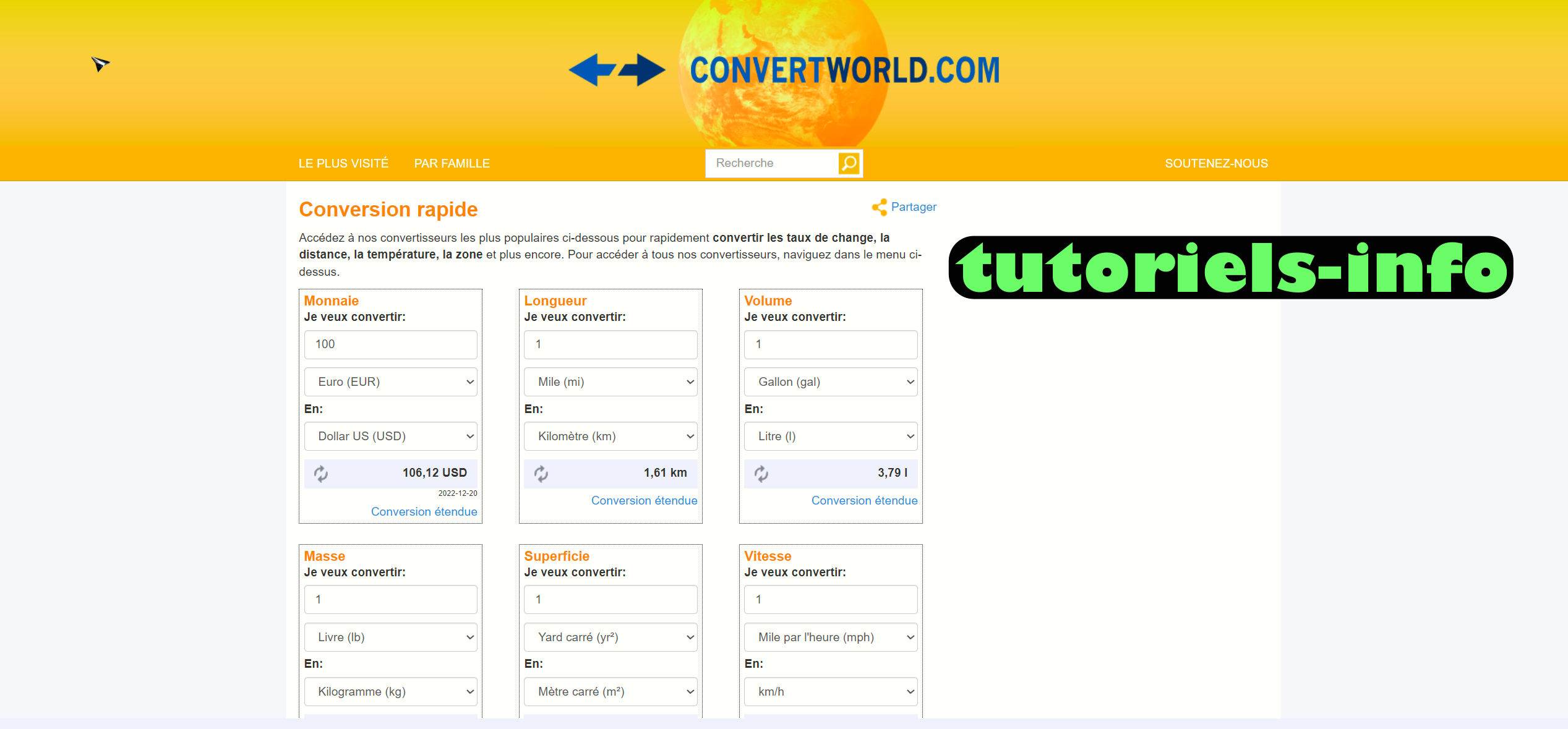Open the LE PLUS VISITÉ menu
The image size is (1568, 729).
(x=343, y=163)
